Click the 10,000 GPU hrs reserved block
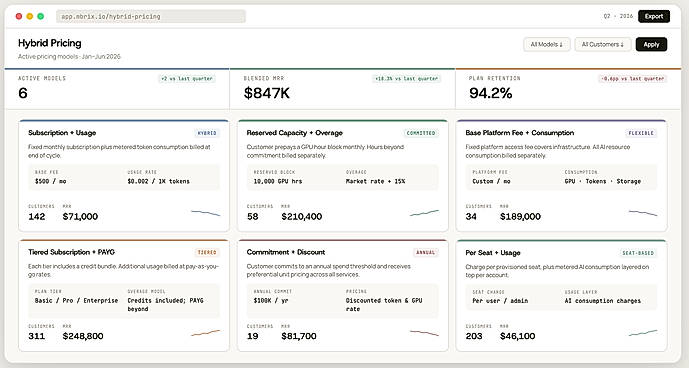 pos(278,181)
